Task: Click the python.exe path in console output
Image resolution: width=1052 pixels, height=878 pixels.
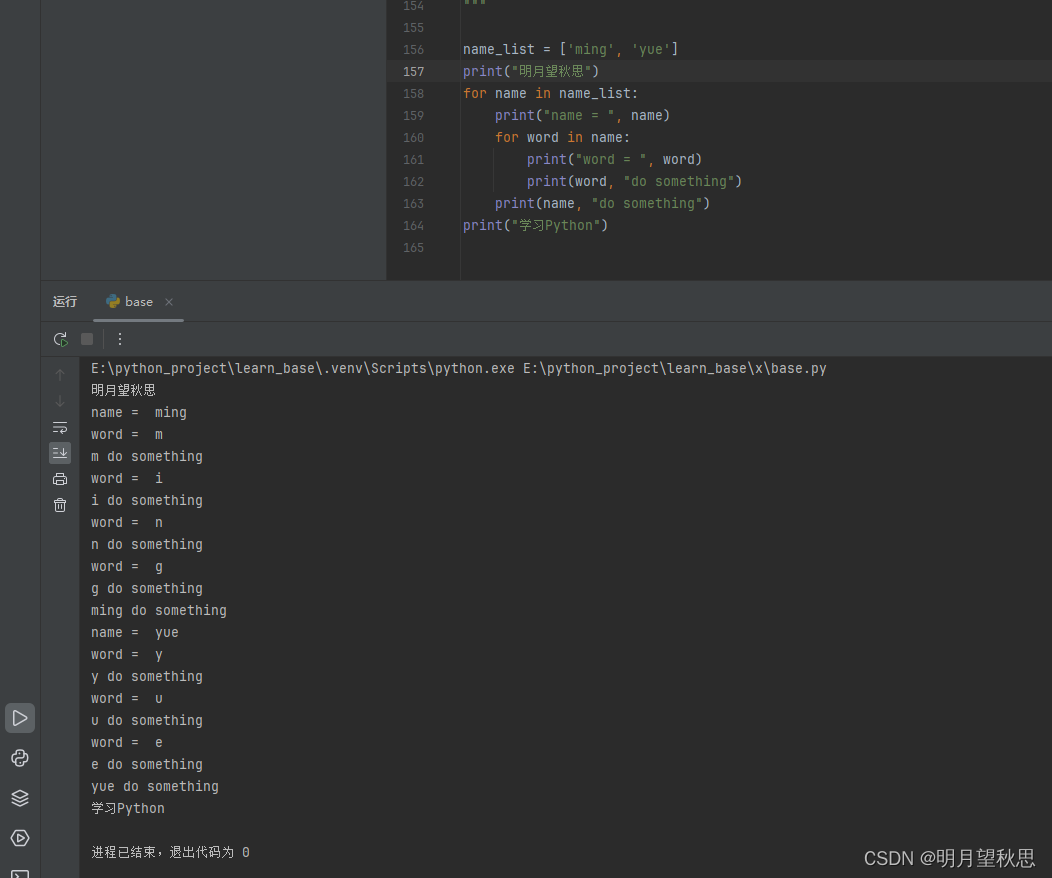Action: 302,368
